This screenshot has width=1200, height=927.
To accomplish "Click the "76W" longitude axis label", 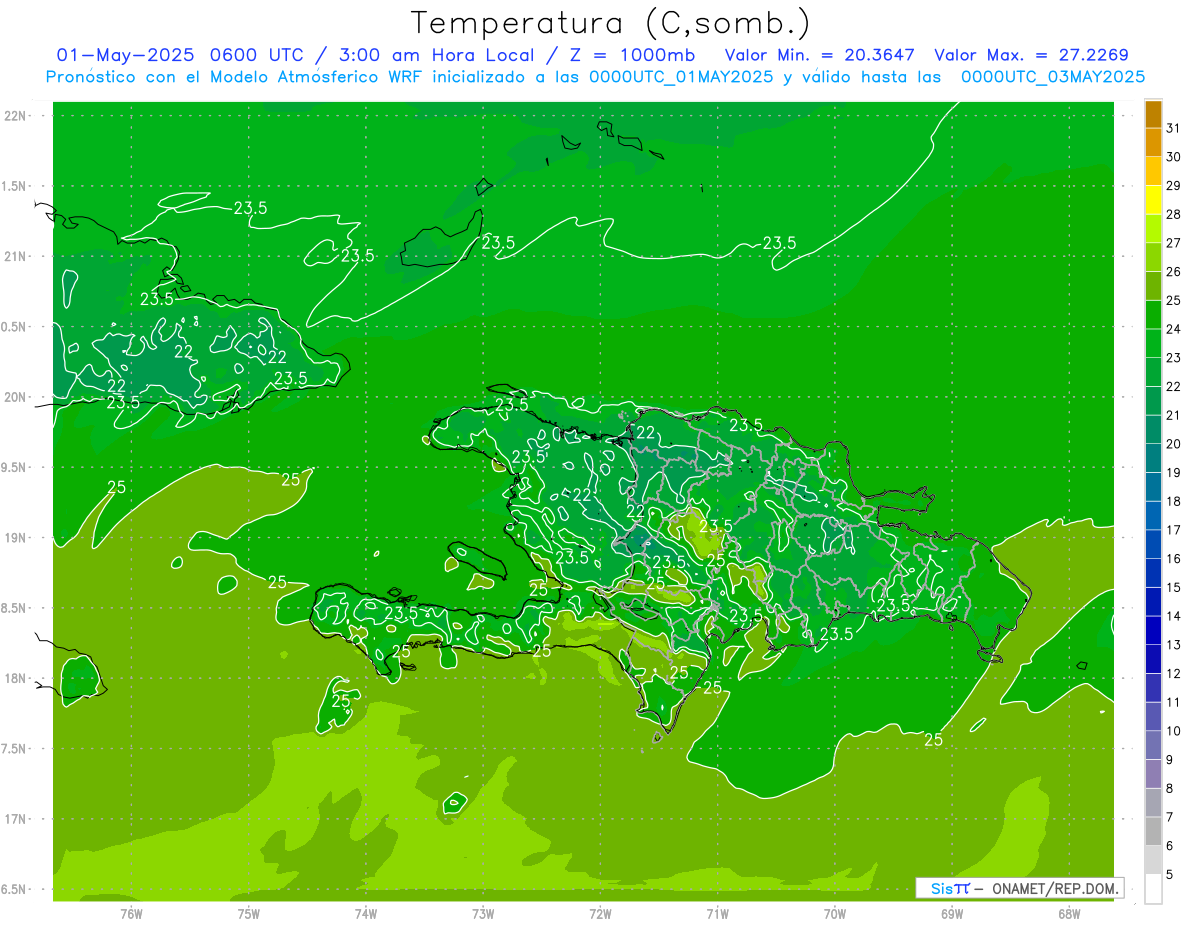I will [131, 913].
